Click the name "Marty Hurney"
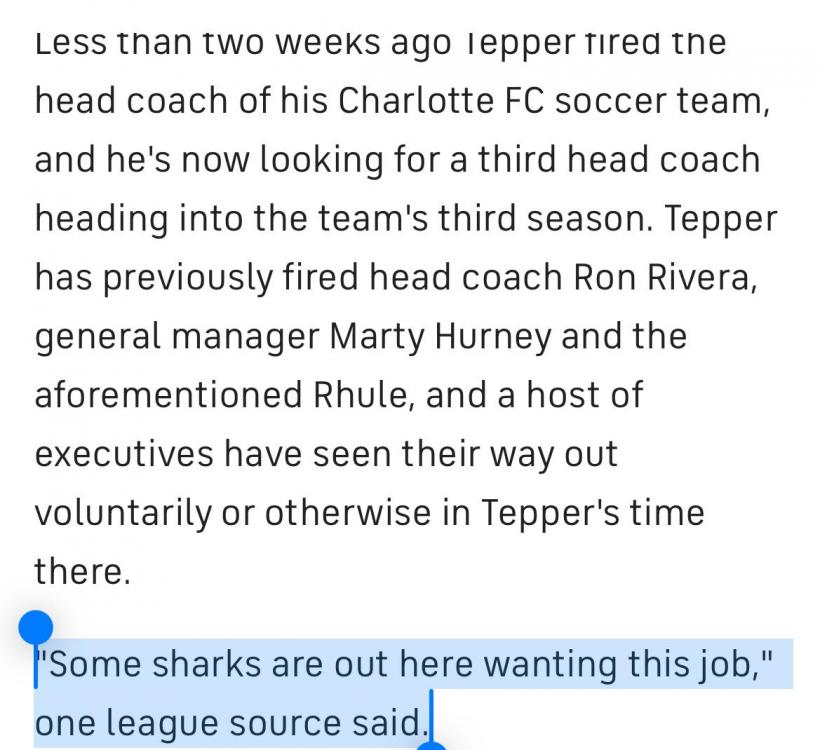 pyautogui.click(x=440, y=336)
